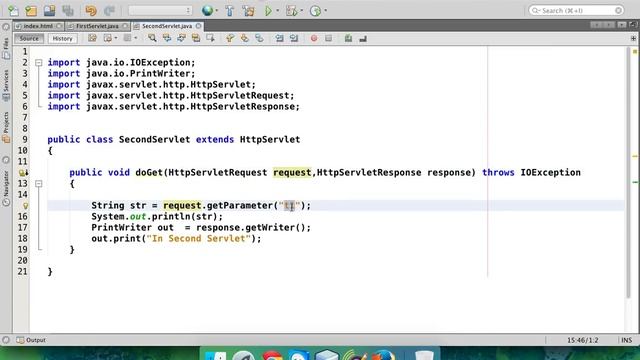Open the Navigator side panel
The image size is (640, 360).
pyautogui.click(x=6, y=188)
